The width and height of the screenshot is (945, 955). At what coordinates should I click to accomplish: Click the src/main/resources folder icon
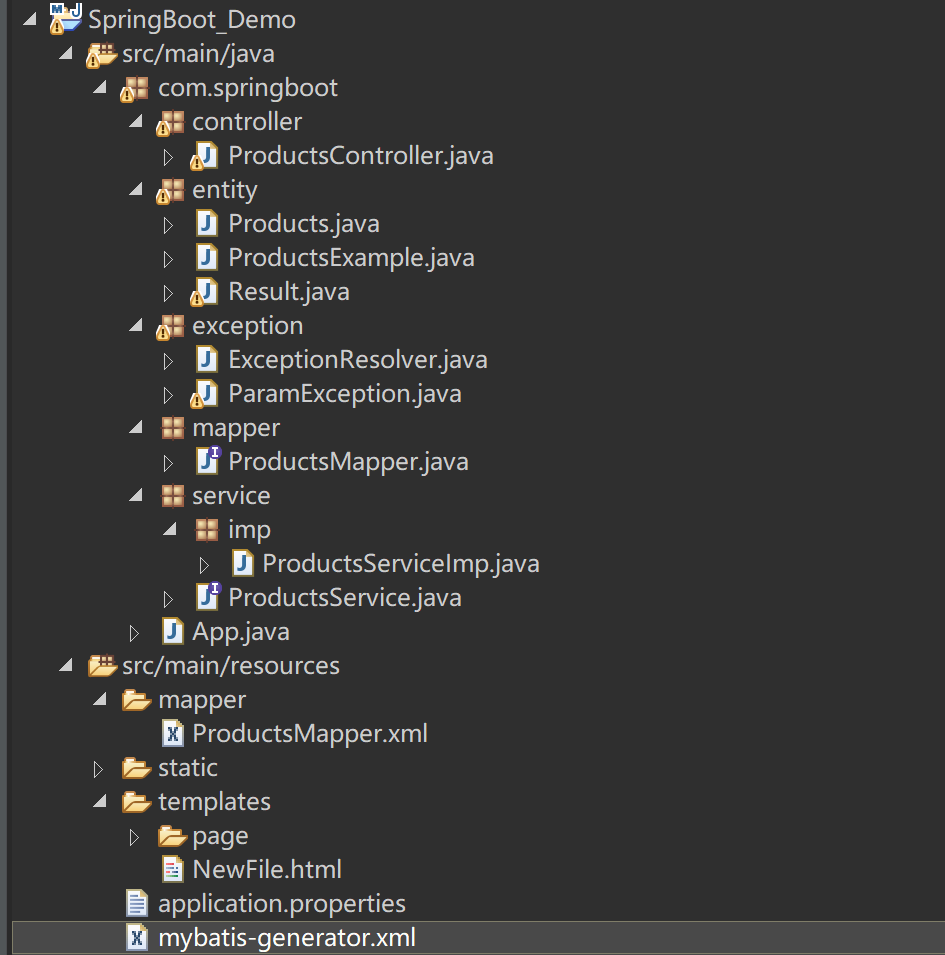coord(102,666)
